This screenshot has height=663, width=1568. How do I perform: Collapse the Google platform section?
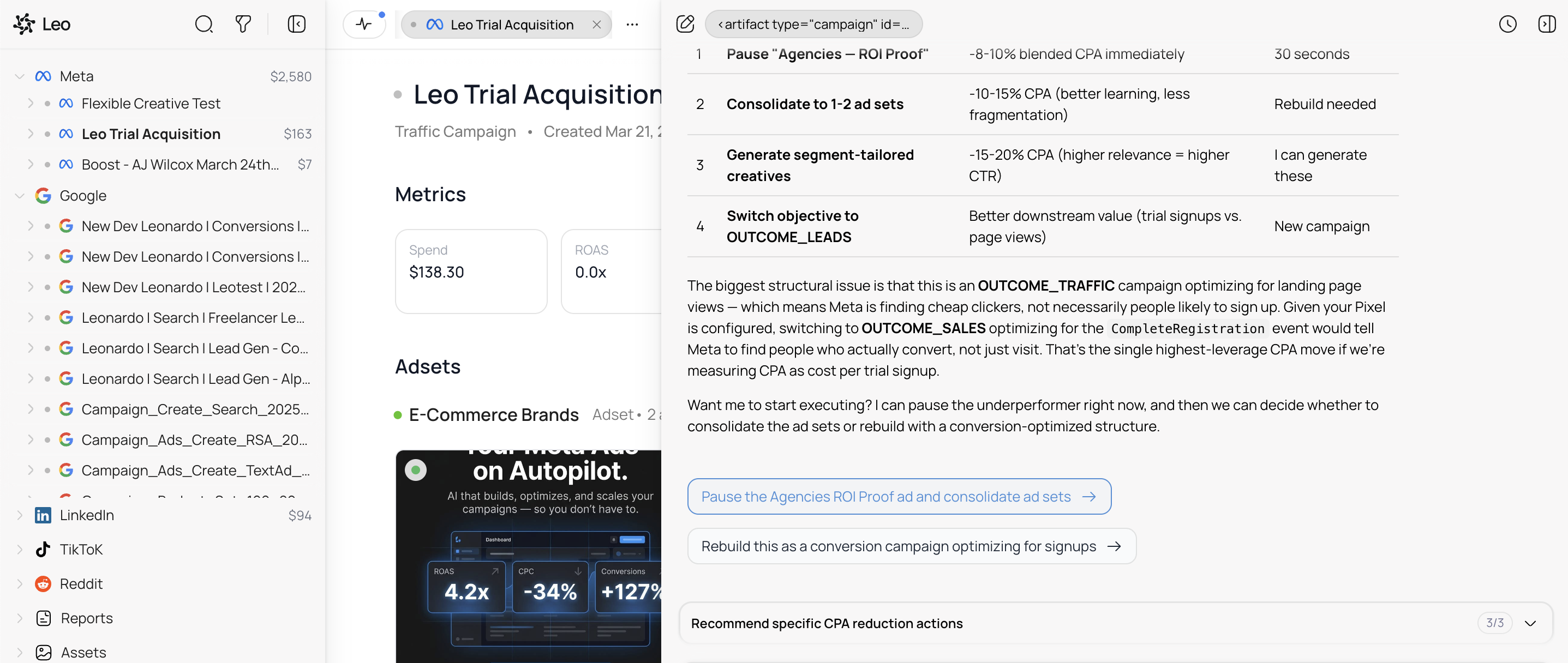(19, 195)
